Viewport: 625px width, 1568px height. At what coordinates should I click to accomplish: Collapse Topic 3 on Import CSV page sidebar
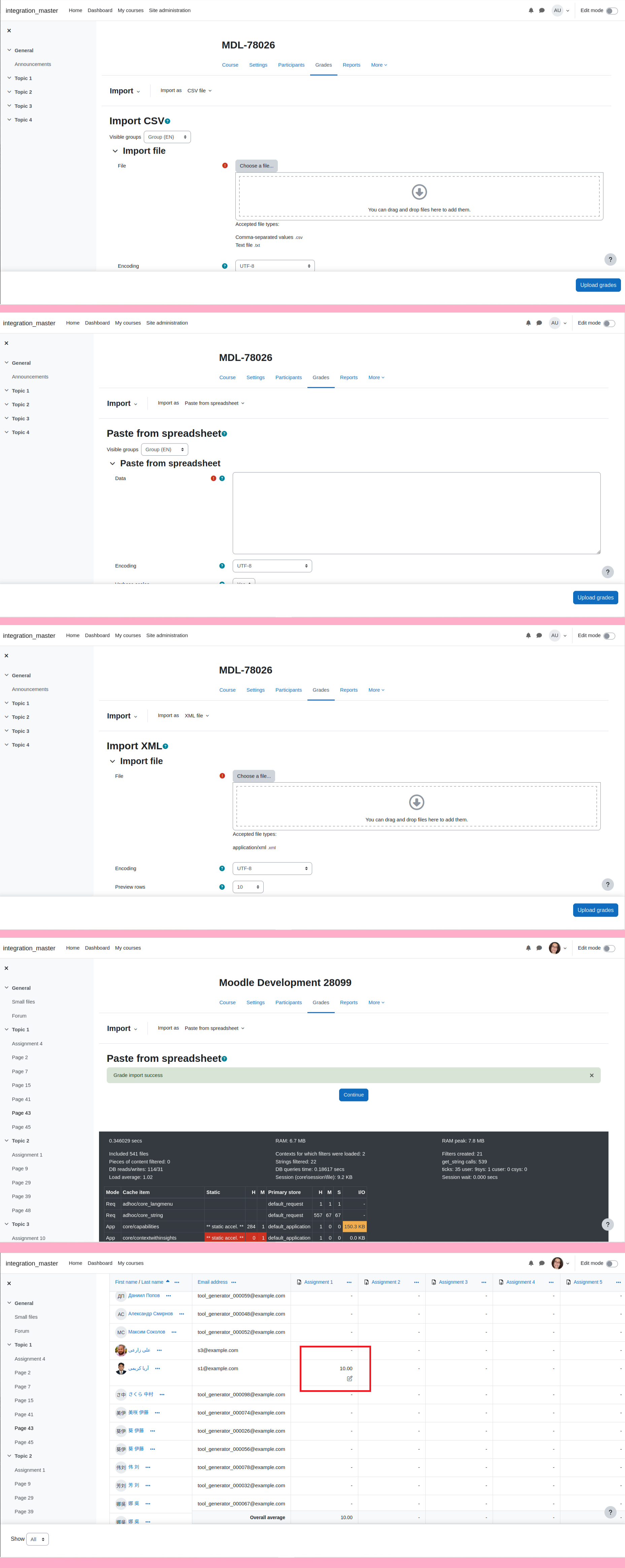pyautogui.click(x=9, y=105)
